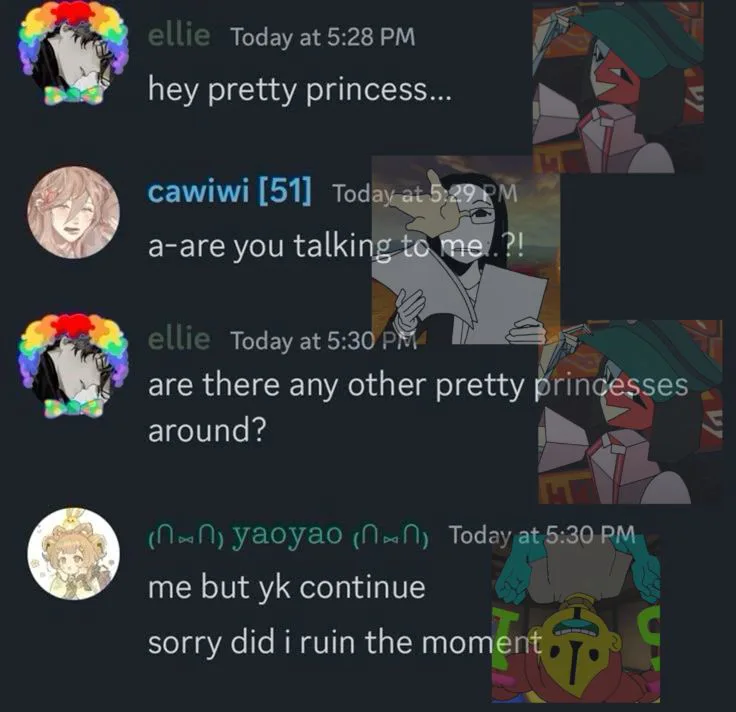736x712 pixels.
Task: Open yaoyao's bunny-eared girl avatar
Action: click(74, 554)
